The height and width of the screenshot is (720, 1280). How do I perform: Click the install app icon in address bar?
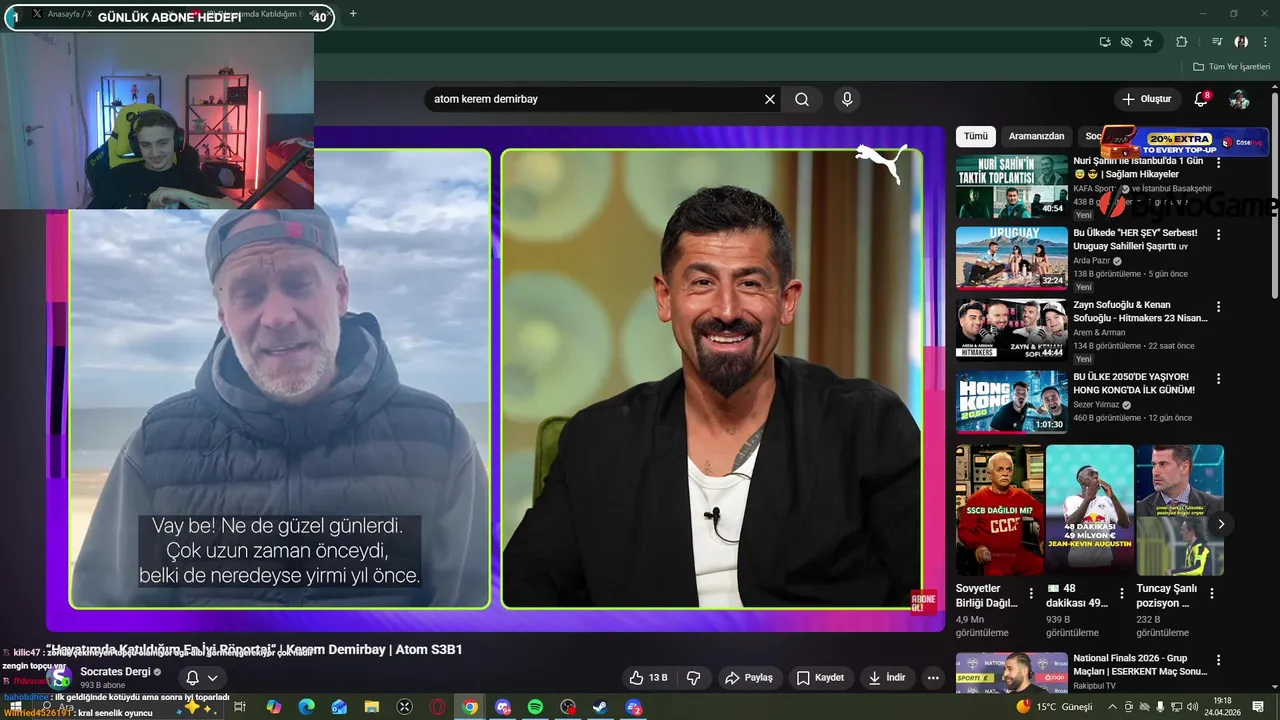[1105, 42]
